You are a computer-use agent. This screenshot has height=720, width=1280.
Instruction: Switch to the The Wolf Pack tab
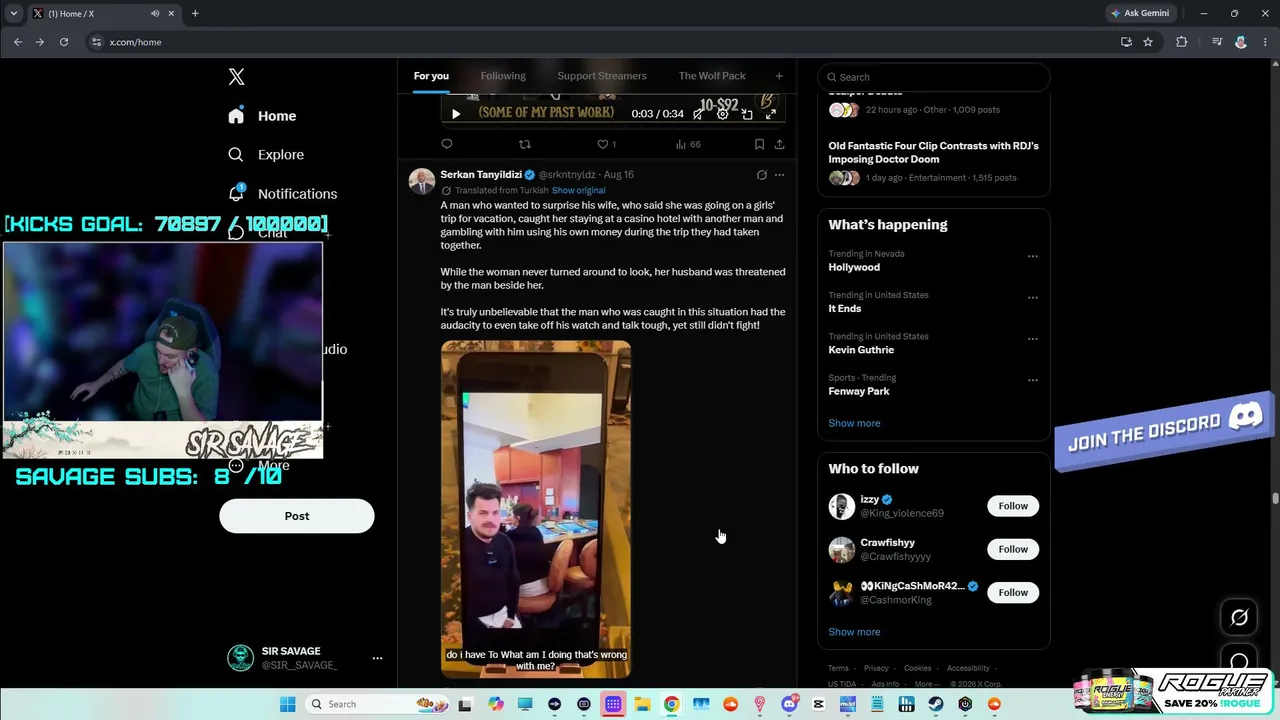point(712,76)
